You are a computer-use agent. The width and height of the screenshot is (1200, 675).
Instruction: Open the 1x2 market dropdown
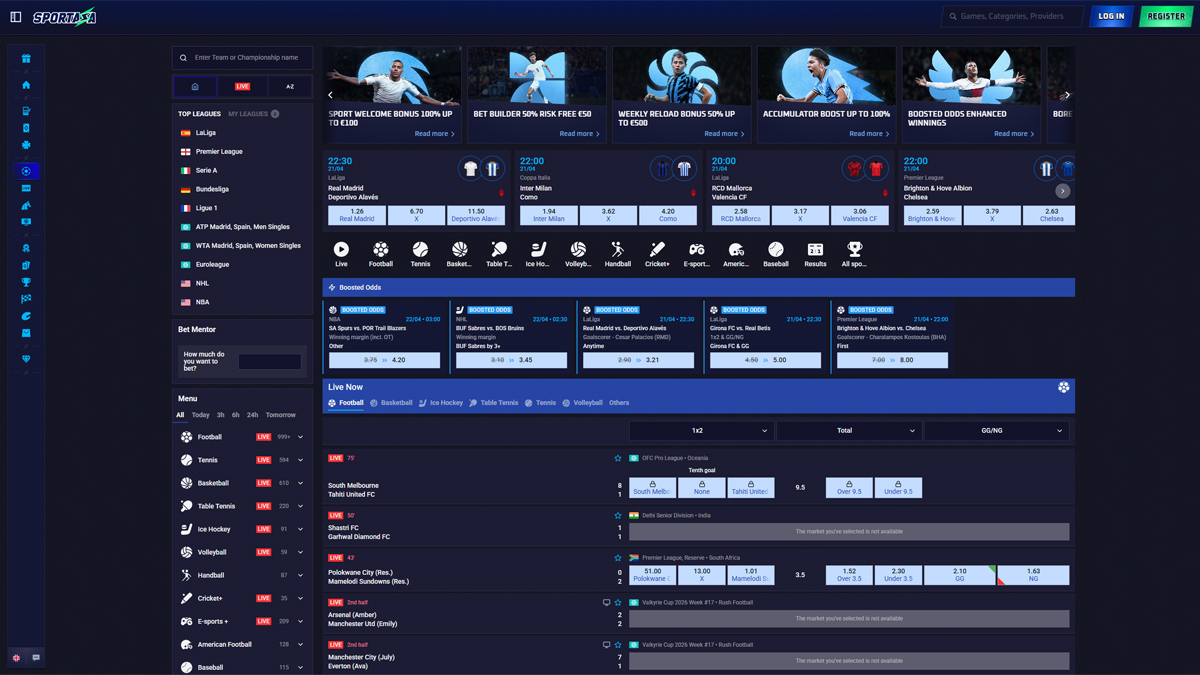701,431
